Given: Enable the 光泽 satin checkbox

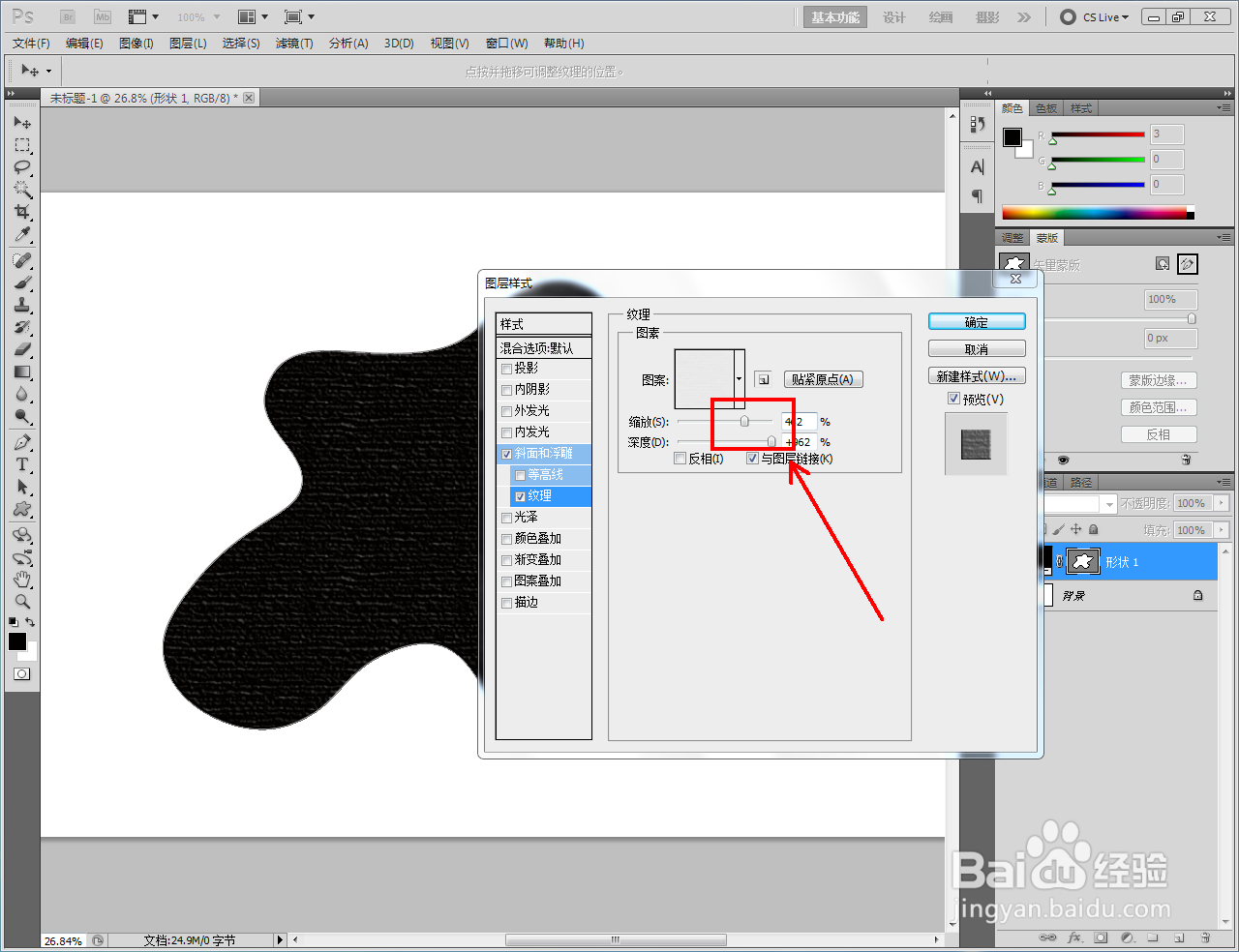Looking at the screenshot, I should tap(506, 518).
